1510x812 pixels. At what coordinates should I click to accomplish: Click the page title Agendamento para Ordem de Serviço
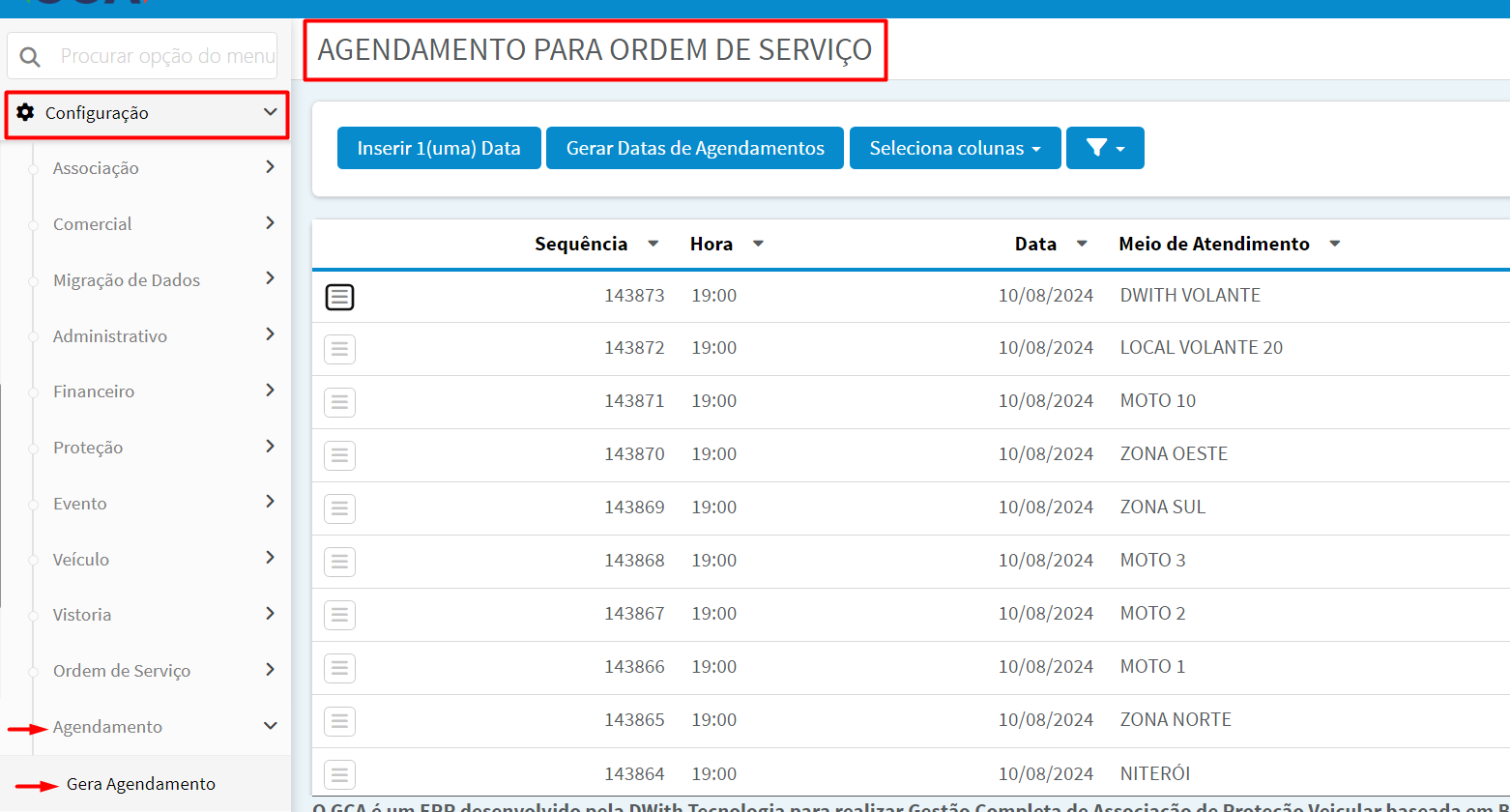click(595, 49)
